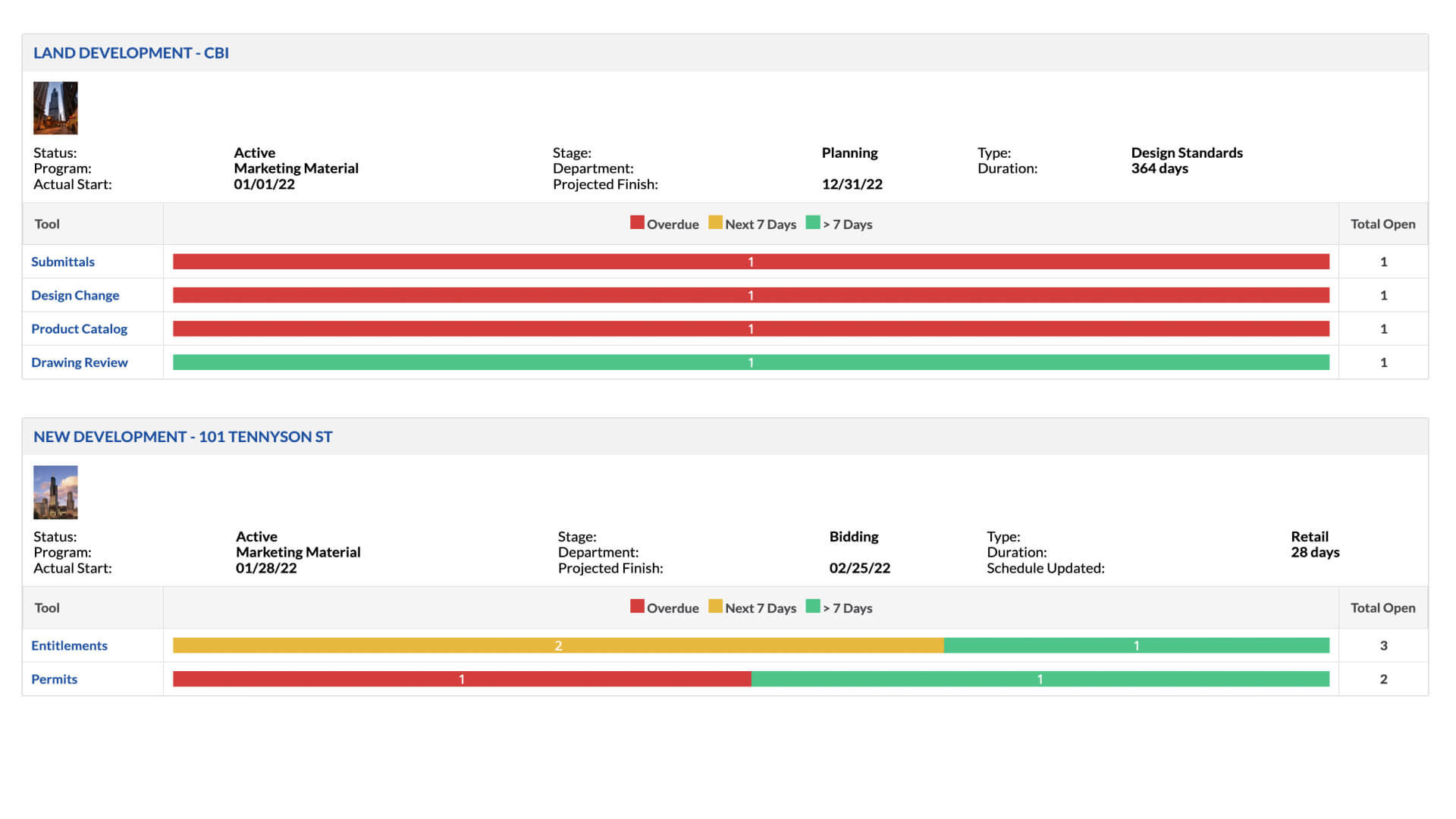The width and height of the screenshot is (1456, 819).
Task: Click the green Drawing Review bar
Action: coord(751,362)
